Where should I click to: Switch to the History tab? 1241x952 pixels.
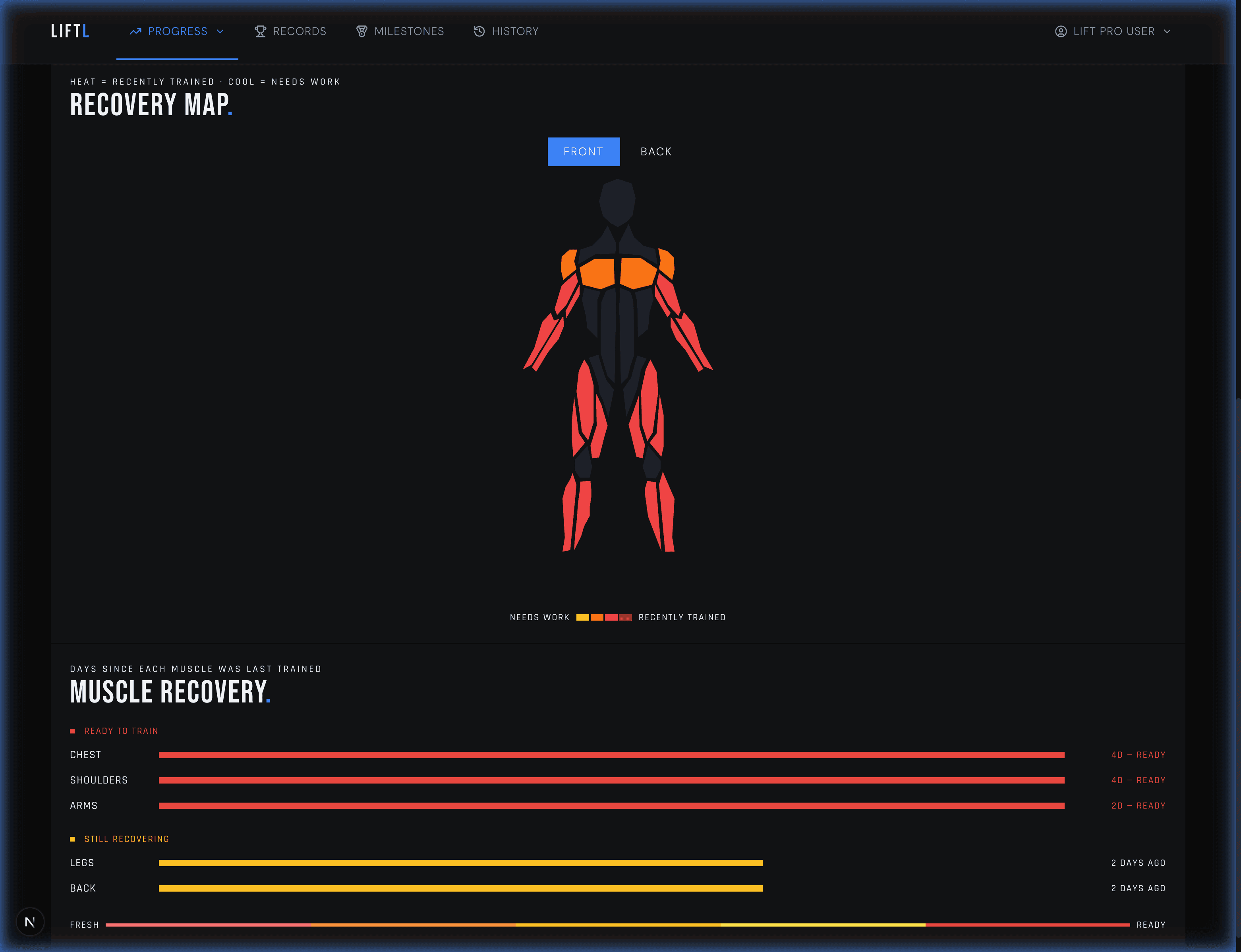[506, 32]
